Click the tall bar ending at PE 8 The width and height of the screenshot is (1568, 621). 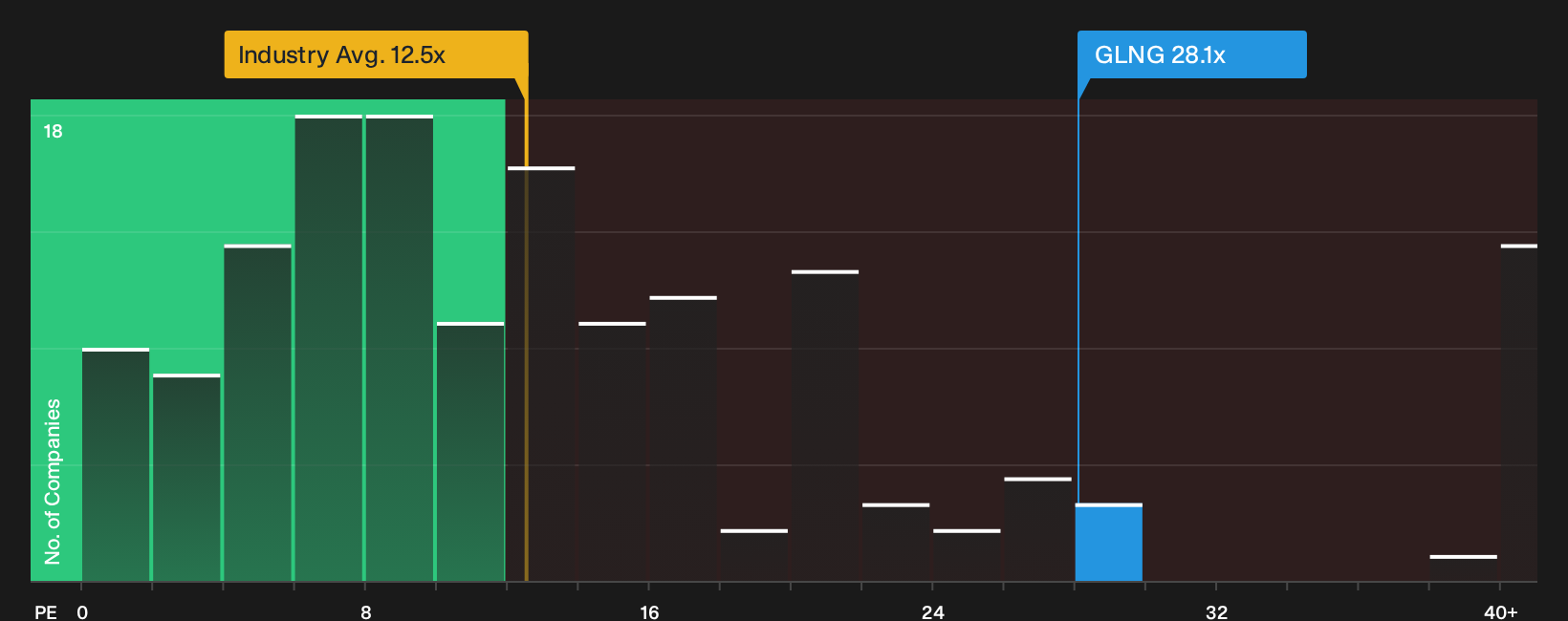pos(329,349)
